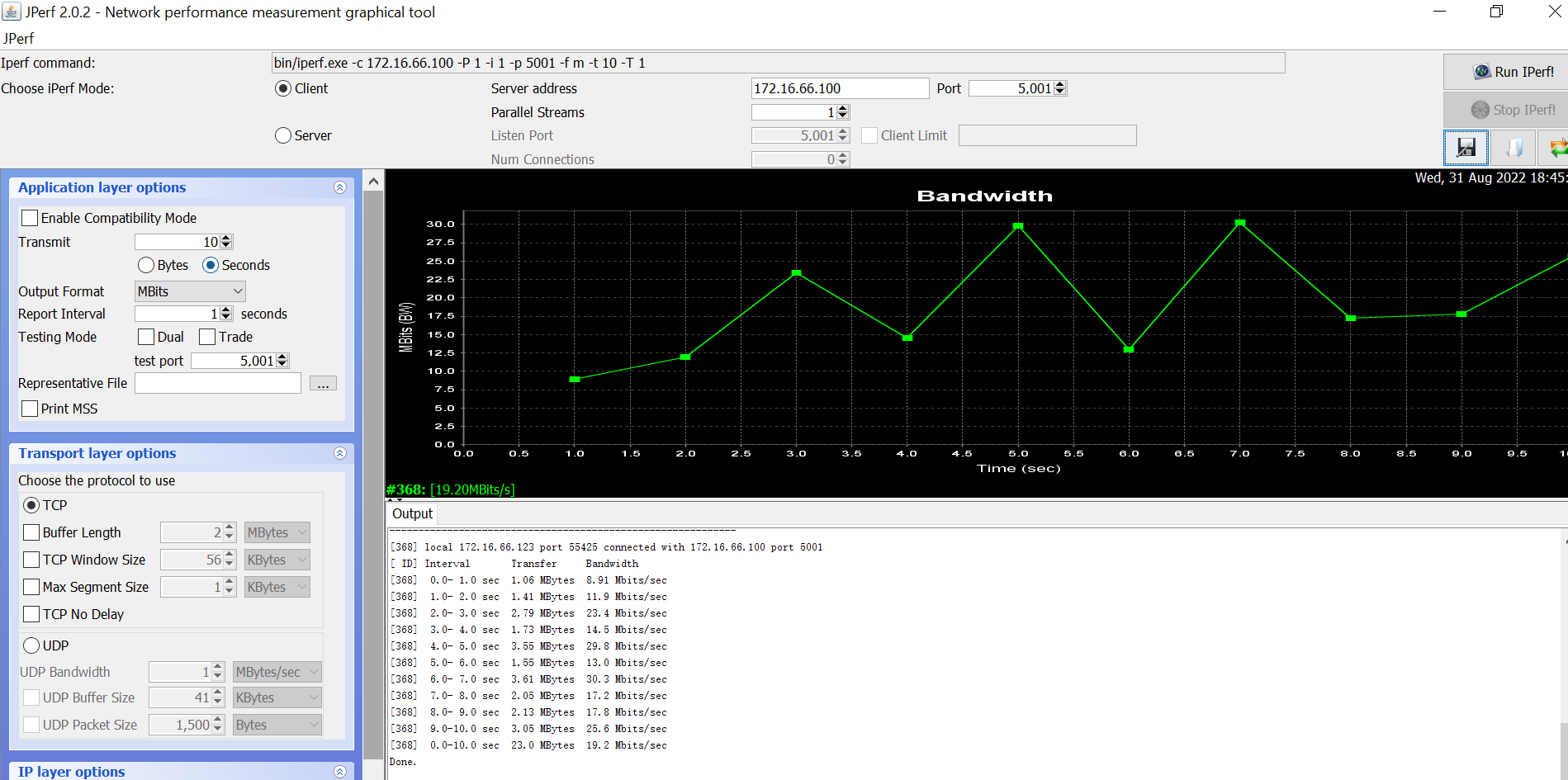Screen dimensions: 1568x780
Task: Increase Transmit value with the up stepper
Action: pos(225,237)
